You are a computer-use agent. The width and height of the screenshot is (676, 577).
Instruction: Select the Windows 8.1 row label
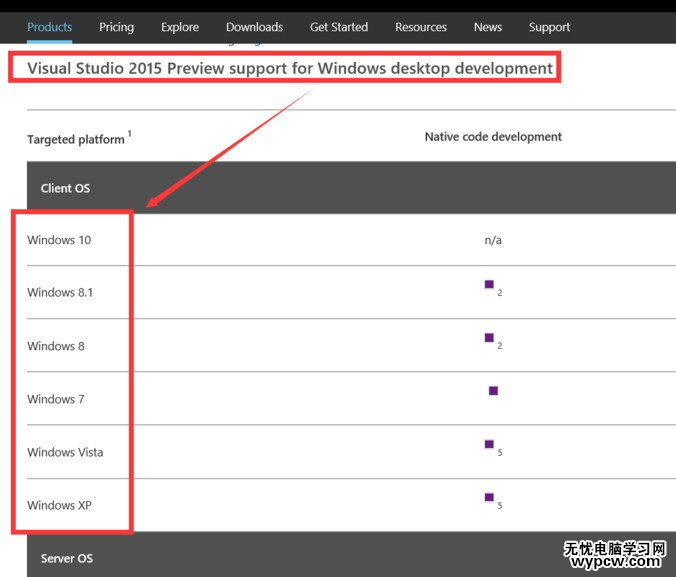[x=60, y=292]
